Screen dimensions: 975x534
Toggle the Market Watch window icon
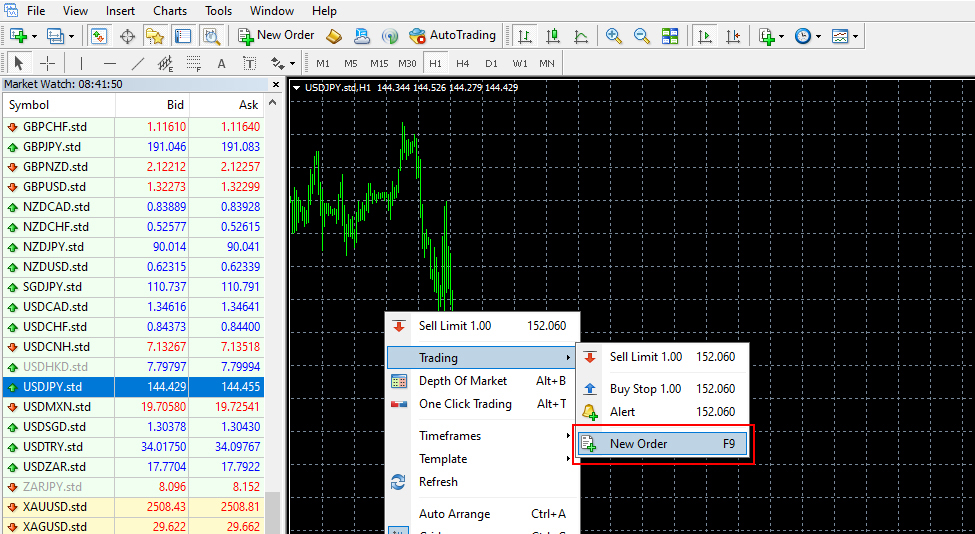click(x=99, y=36)
